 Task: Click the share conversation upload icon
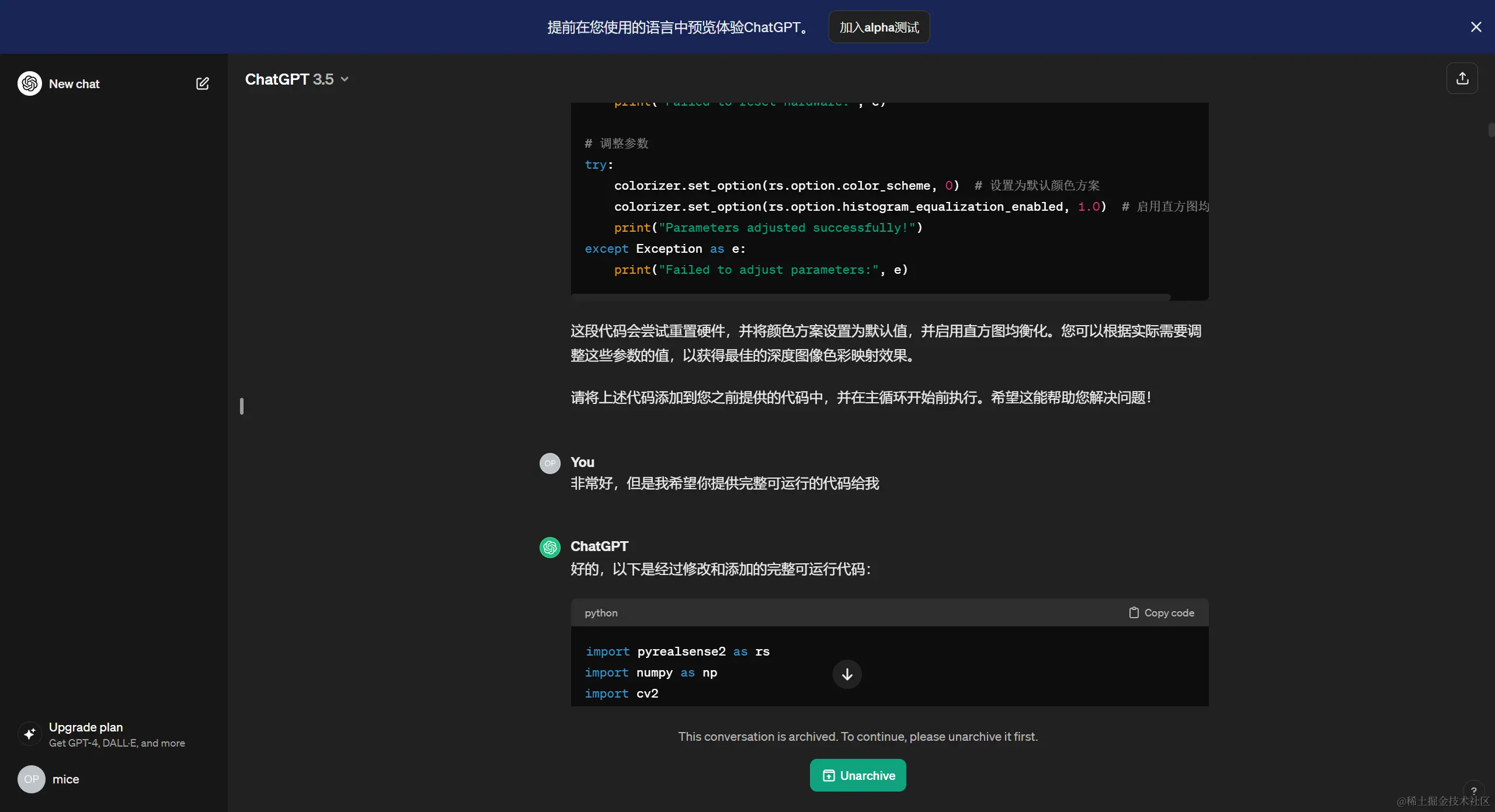(1462, 78)
